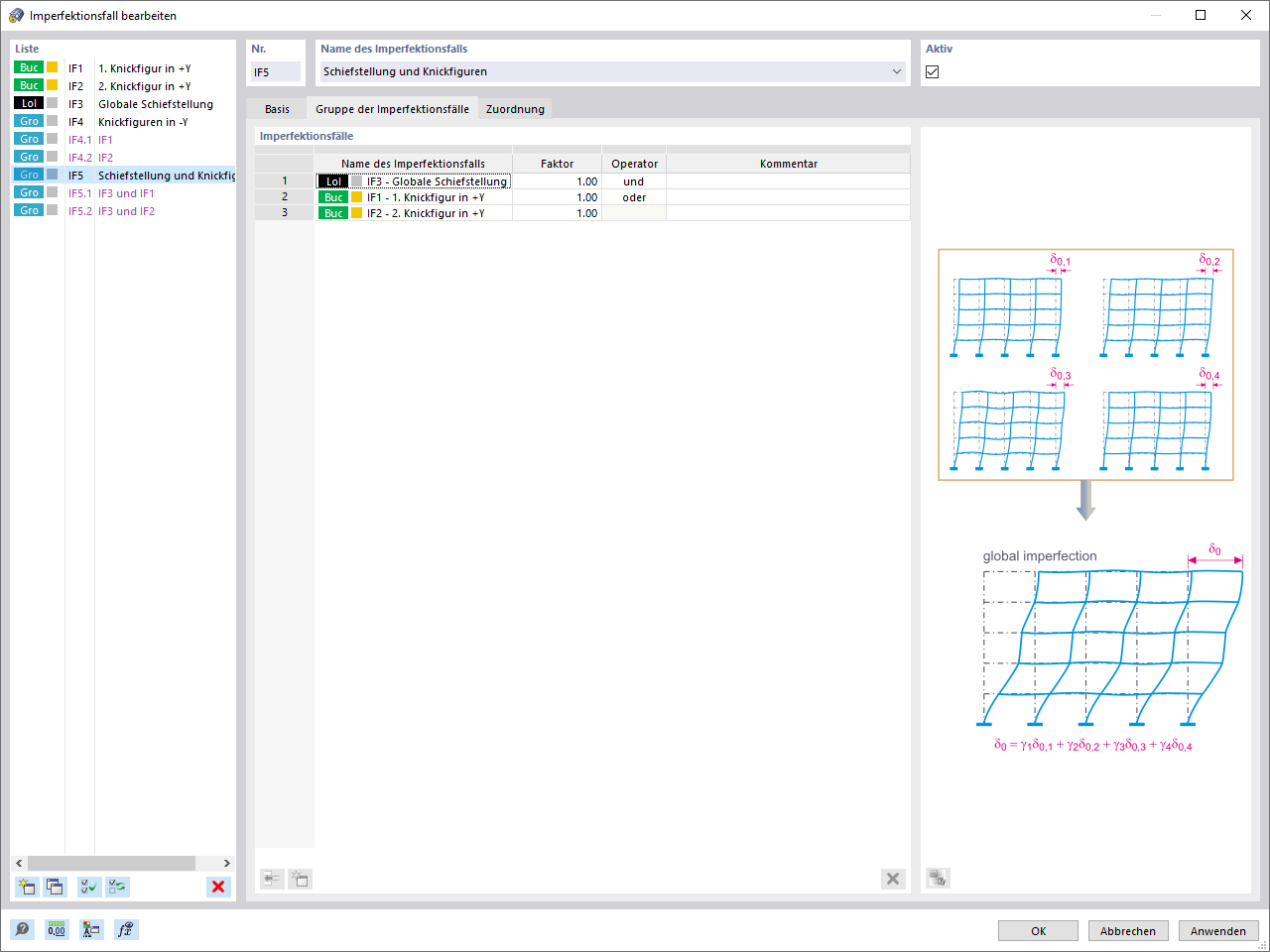The image size is (1270, 952).
Task: Click the Gro badge of IF4 in list
Action: (x=29, y=121)
